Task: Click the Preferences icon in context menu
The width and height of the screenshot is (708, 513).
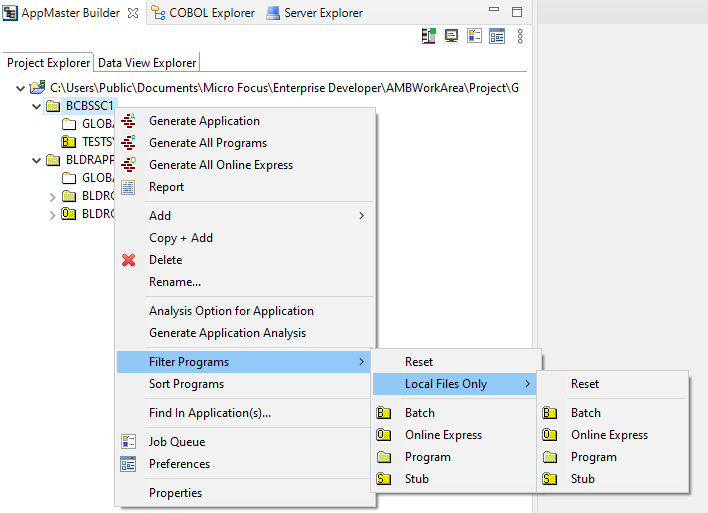Action: [x=128, y=464]
